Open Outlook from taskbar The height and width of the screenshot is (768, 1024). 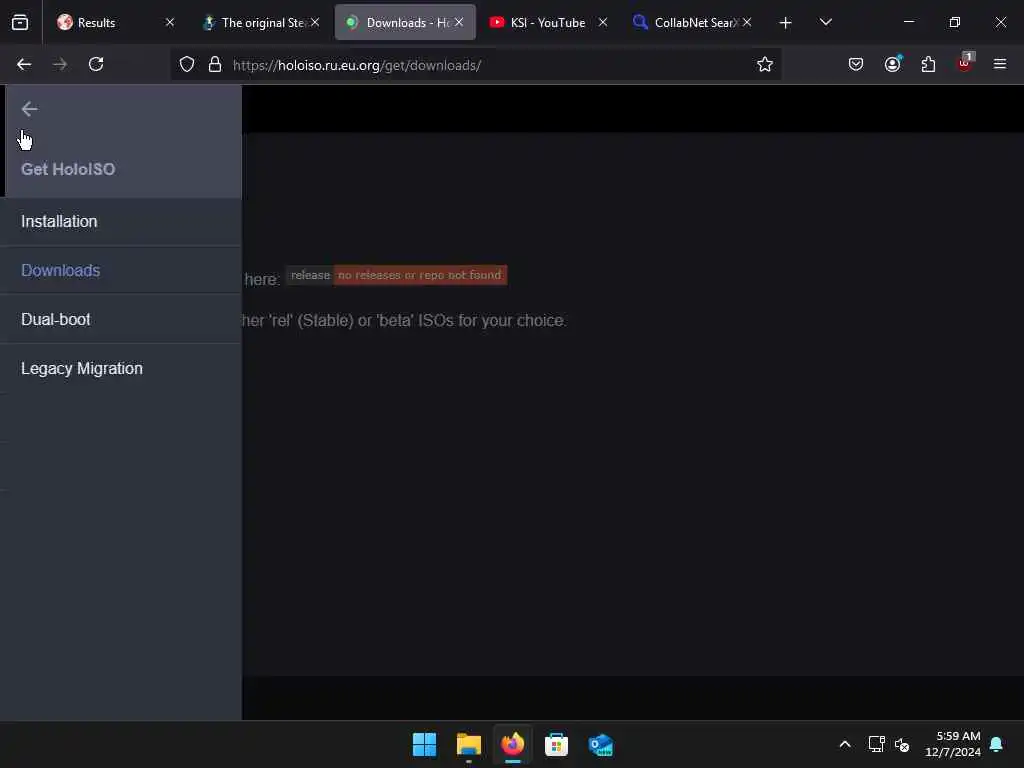pos(600,744)
